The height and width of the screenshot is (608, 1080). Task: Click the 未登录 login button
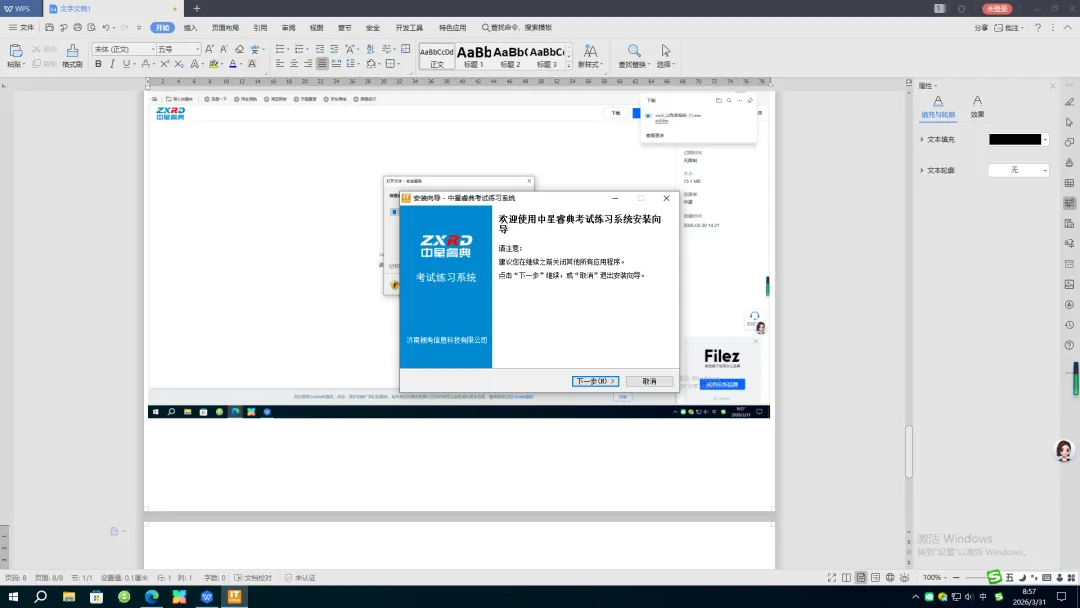[x=997, y=8]
